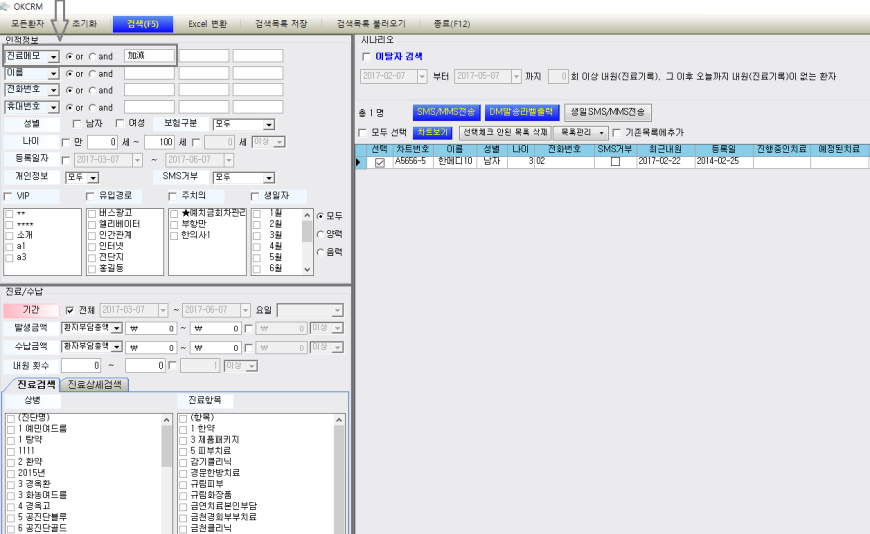Click the SMS/MMS전송 button
Image resolution: width=870 pixels, height=534 pixels.
(x=446, y=112)
